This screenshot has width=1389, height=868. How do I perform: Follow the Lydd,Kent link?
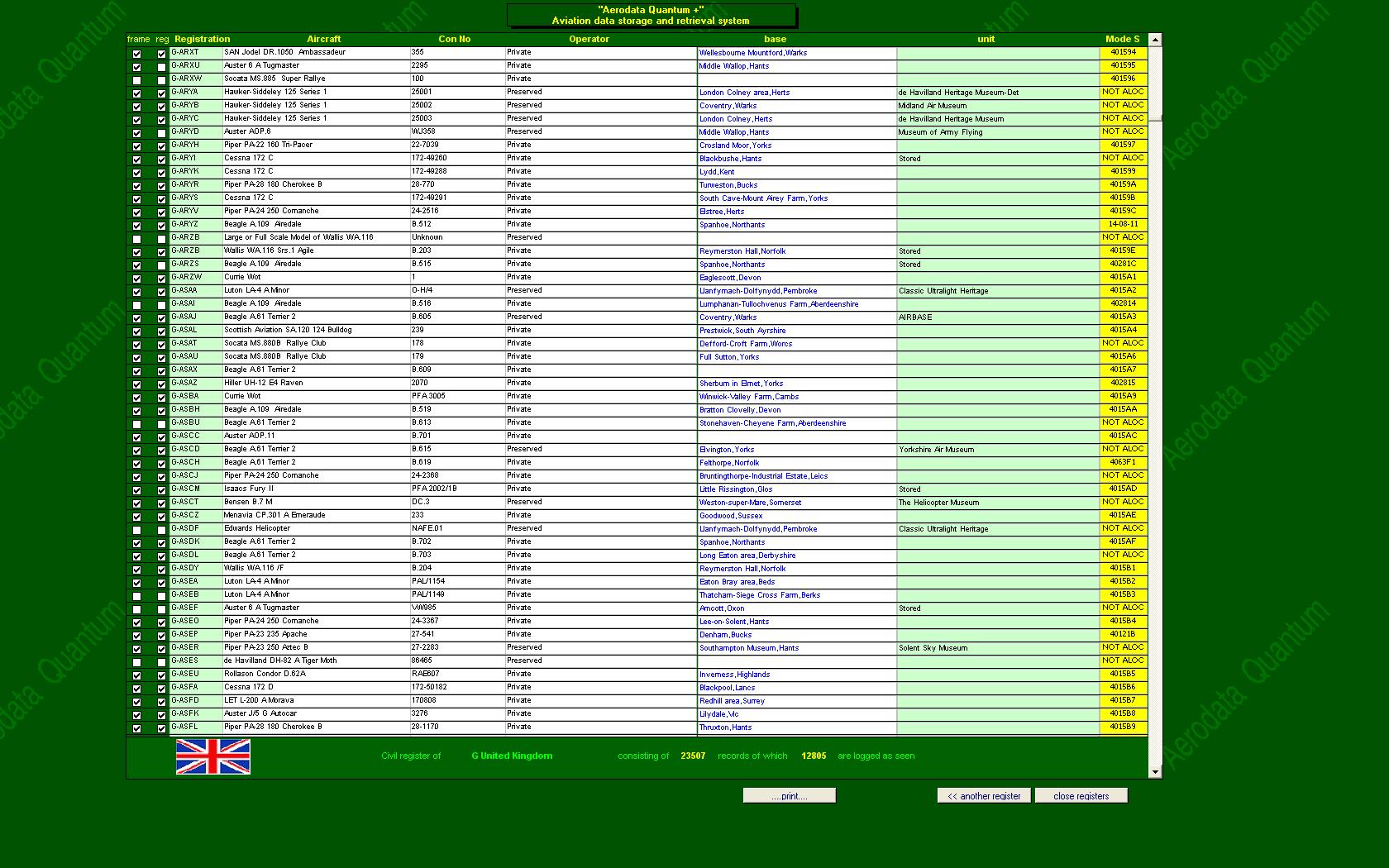(717, 172)
